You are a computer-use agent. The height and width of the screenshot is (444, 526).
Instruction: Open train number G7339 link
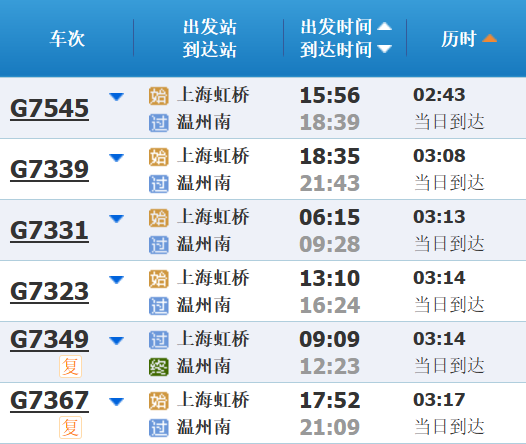pyautogui.click(x=49, y=169)
